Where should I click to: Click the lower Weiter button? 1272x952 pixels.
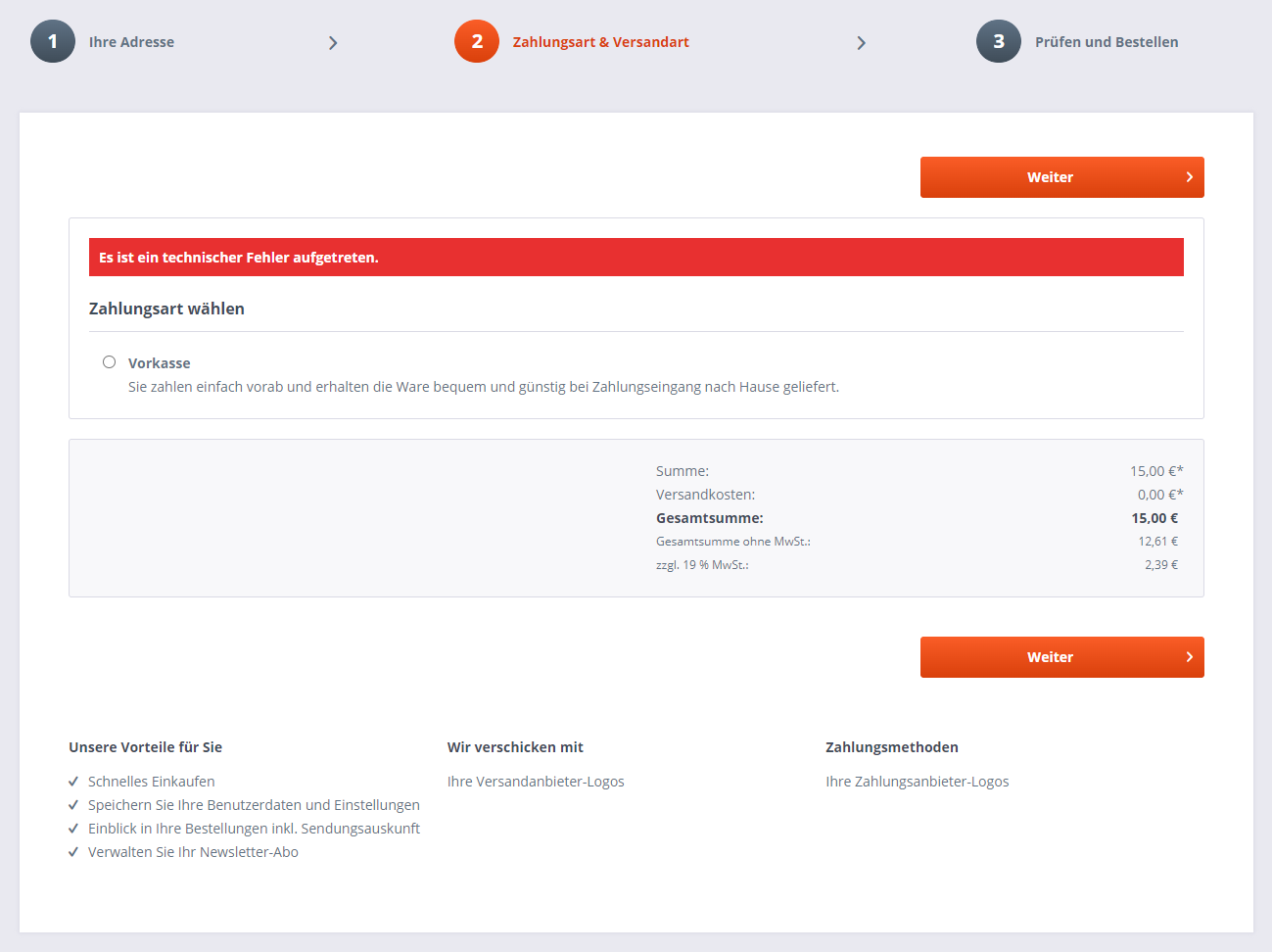(1061, 657)
